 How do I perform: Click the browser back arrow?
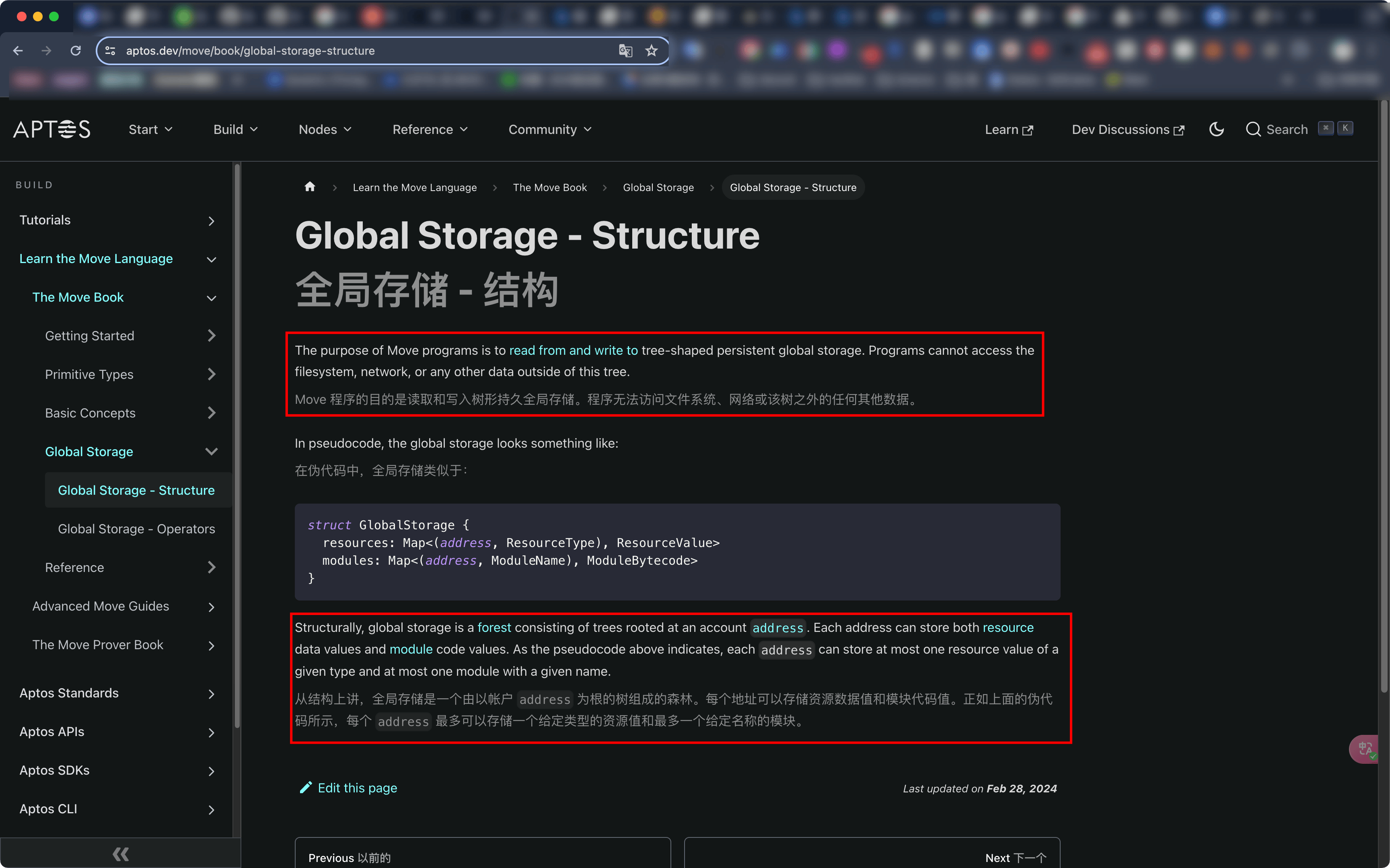[x=18, y=51]
